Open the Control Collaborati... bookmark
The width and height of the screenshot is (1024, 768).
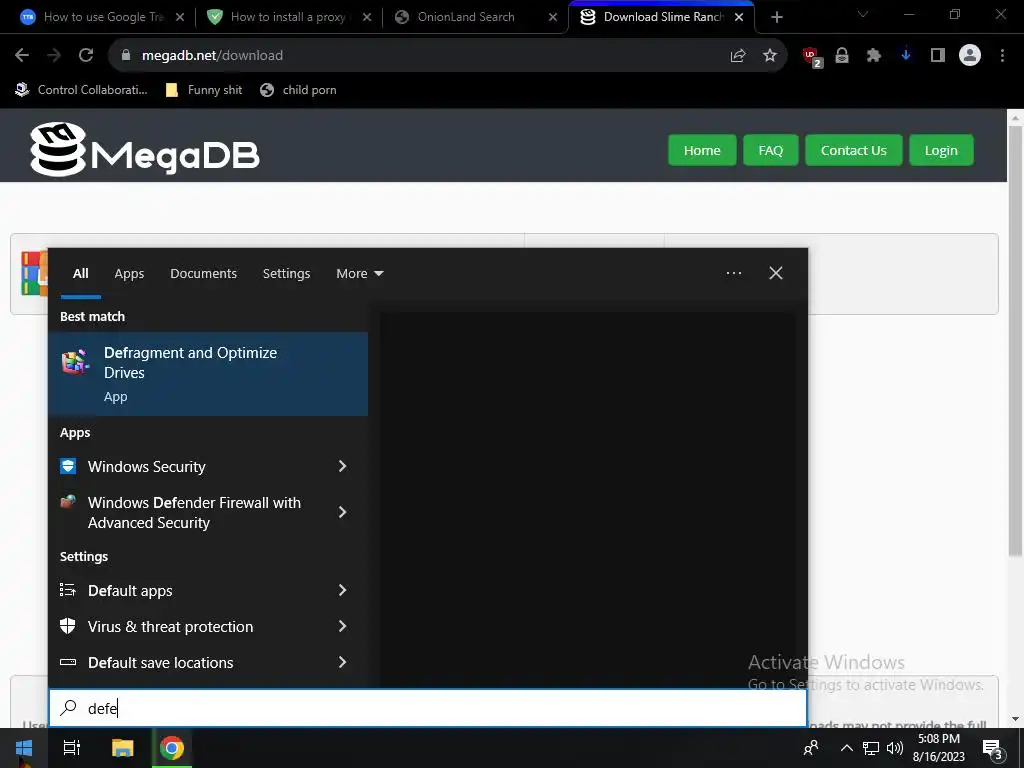click(82, 90)
